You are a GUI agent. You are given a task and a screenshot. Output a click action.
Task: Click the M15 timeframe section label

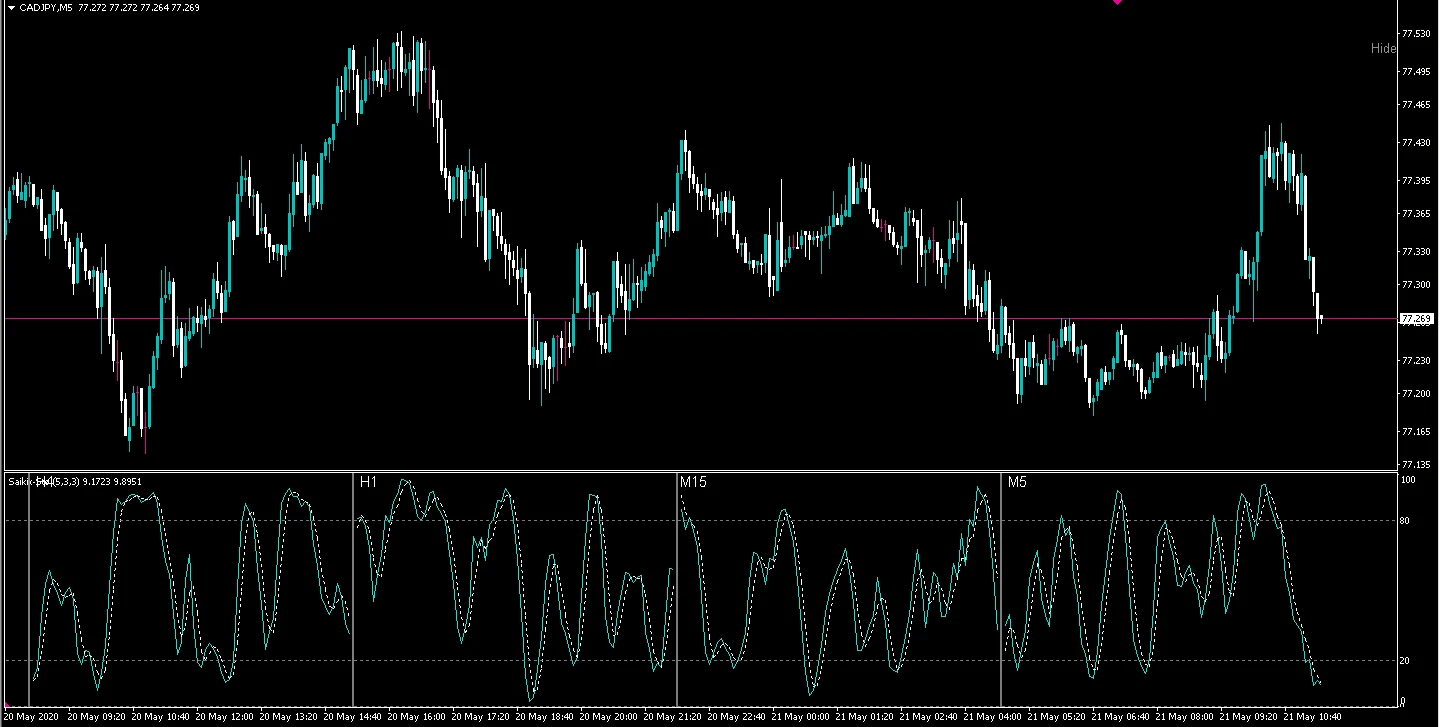point(693,482)
